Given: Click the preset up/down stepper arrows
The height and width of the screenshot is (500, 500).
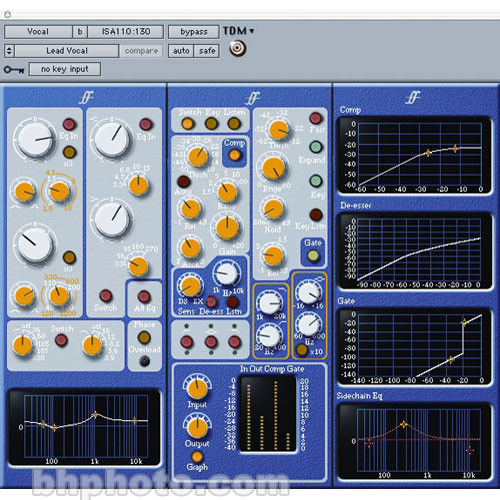Looking at the screenshot, I should point(9,51).
